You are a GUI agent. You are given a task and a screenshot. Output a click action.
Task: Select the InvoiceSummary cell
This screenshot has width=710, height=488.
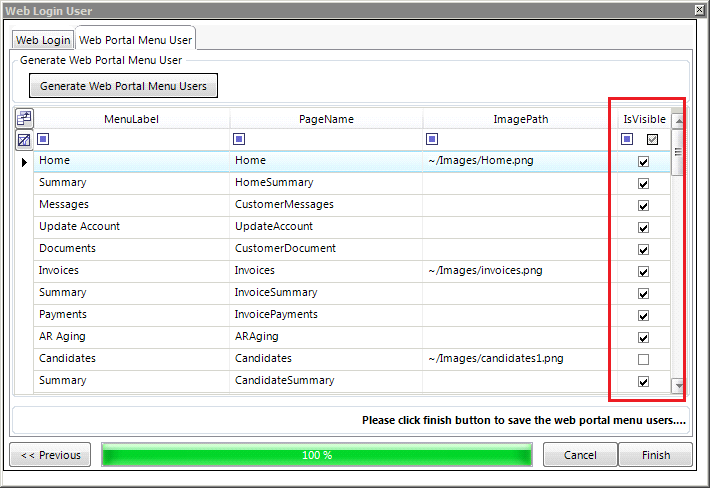[x=326, y=293]
